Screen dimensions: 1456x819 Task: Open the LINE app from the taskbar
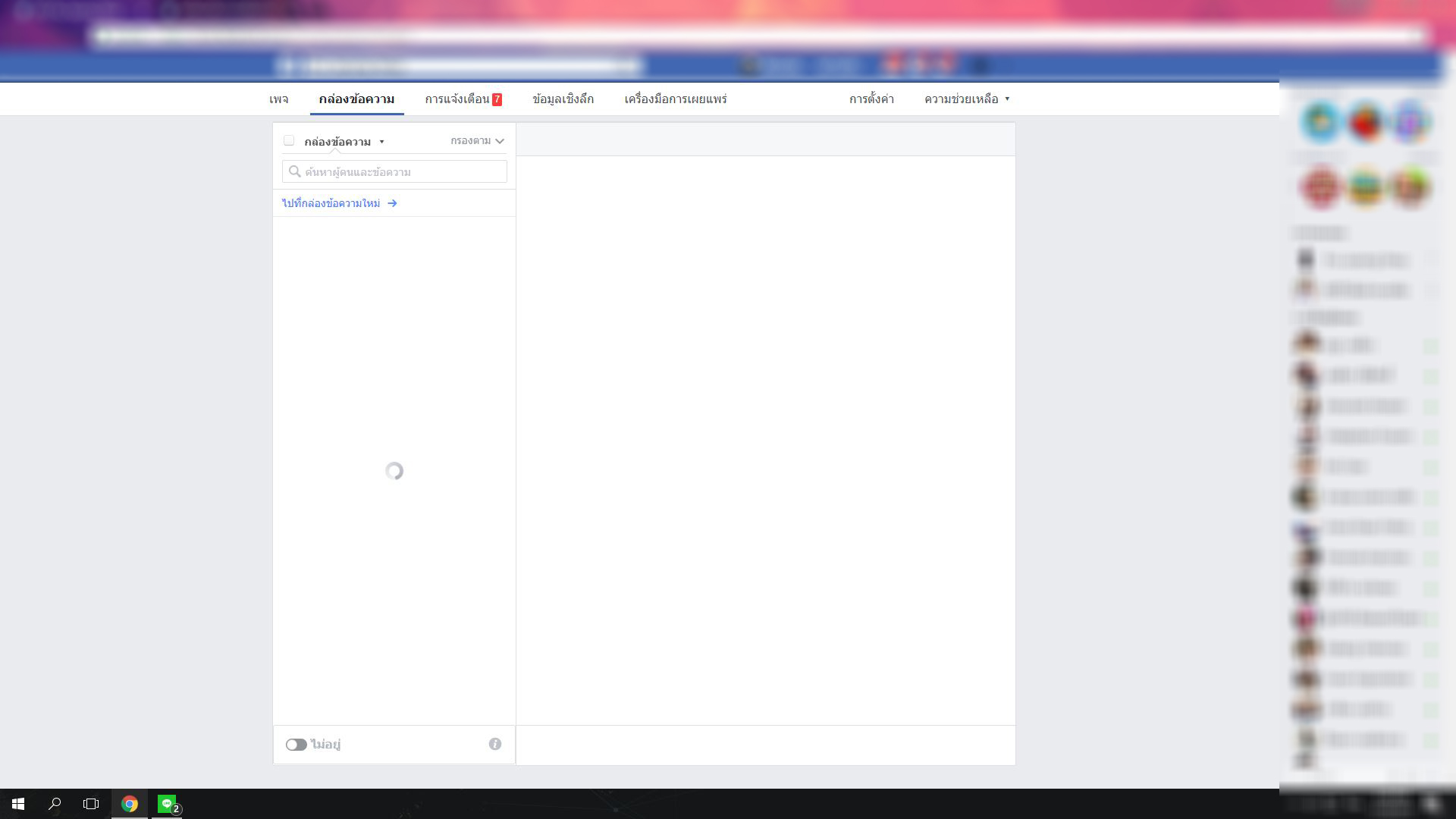[167, 804]
